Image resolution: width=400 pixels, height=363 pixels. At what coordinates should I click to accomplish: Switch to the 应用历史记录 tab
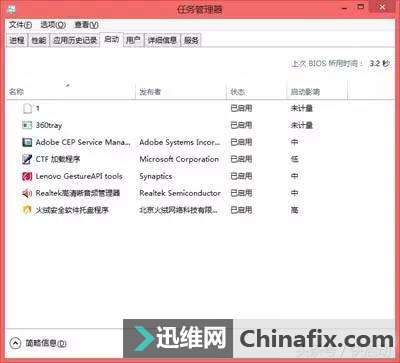click(75, 40)
